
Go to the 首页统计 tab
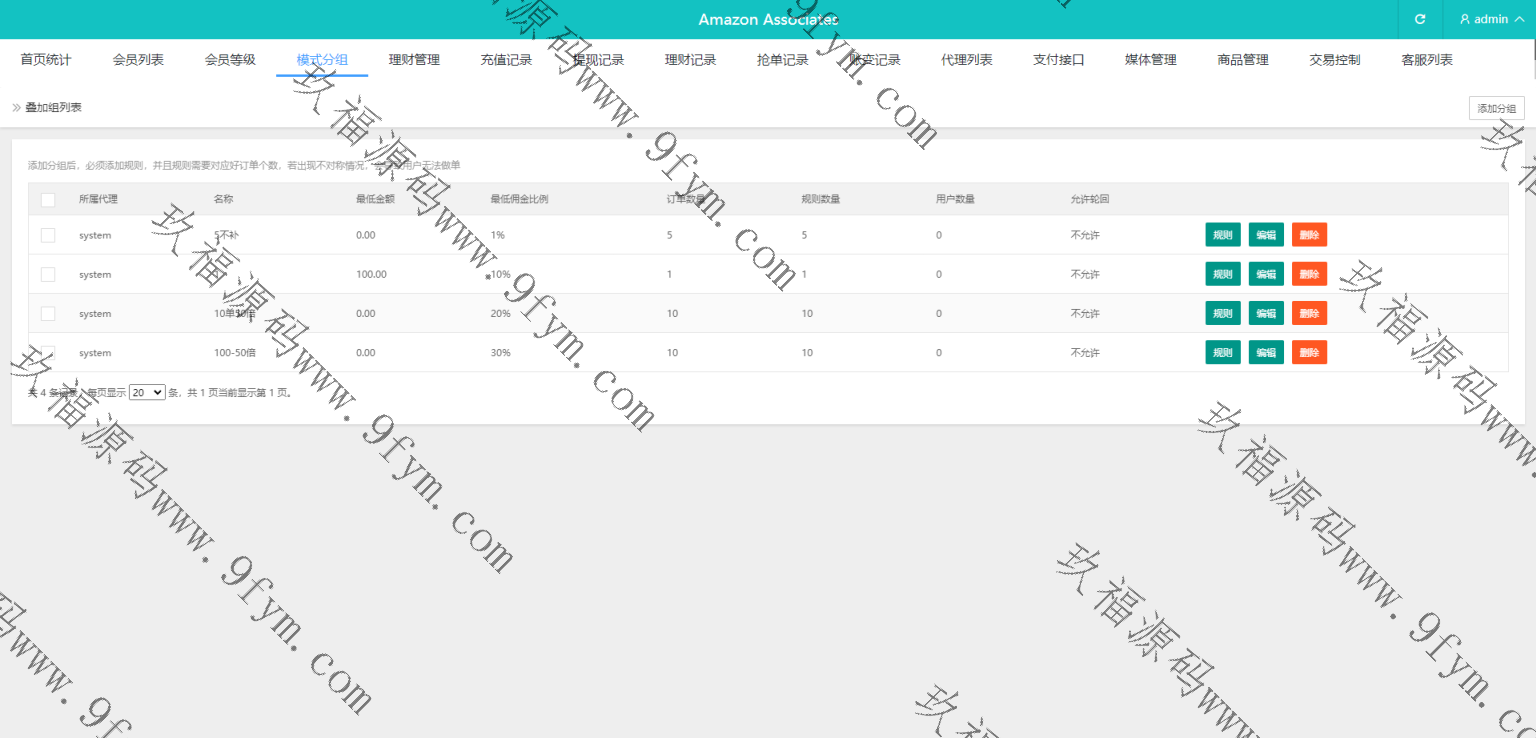(46, 60)
